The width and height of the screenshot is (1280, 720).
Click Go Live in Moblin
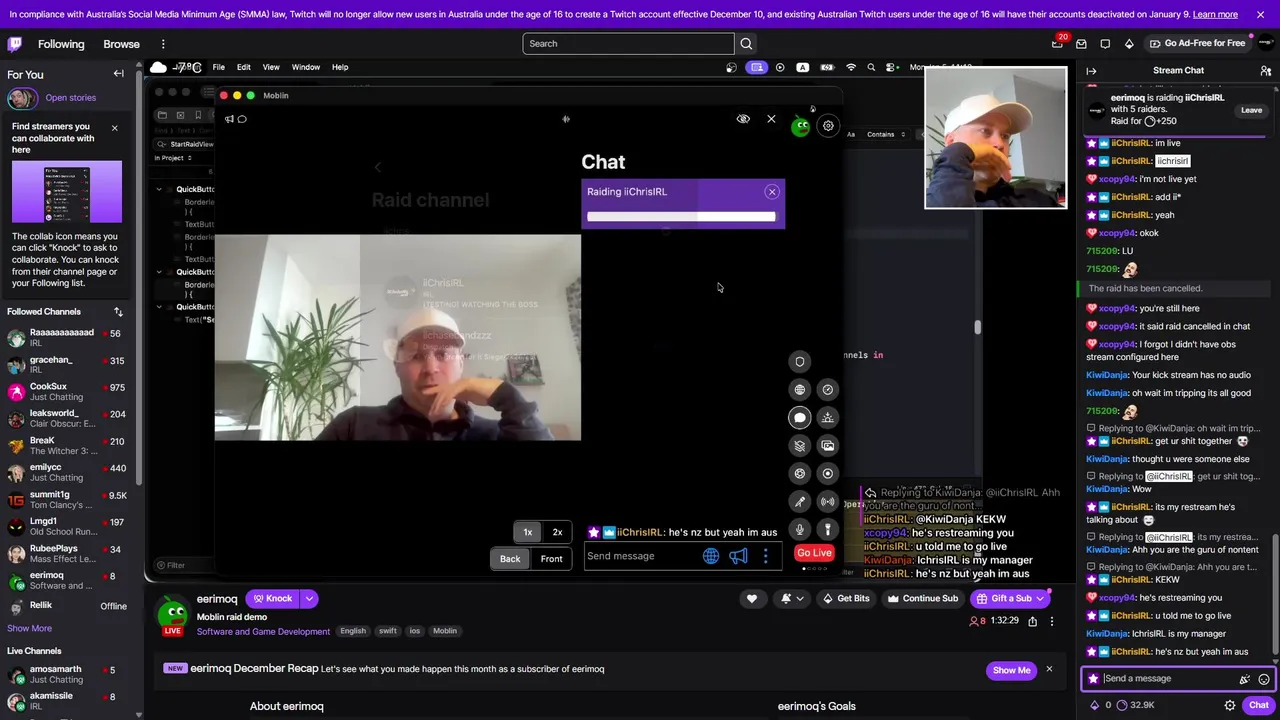point(814,553)
